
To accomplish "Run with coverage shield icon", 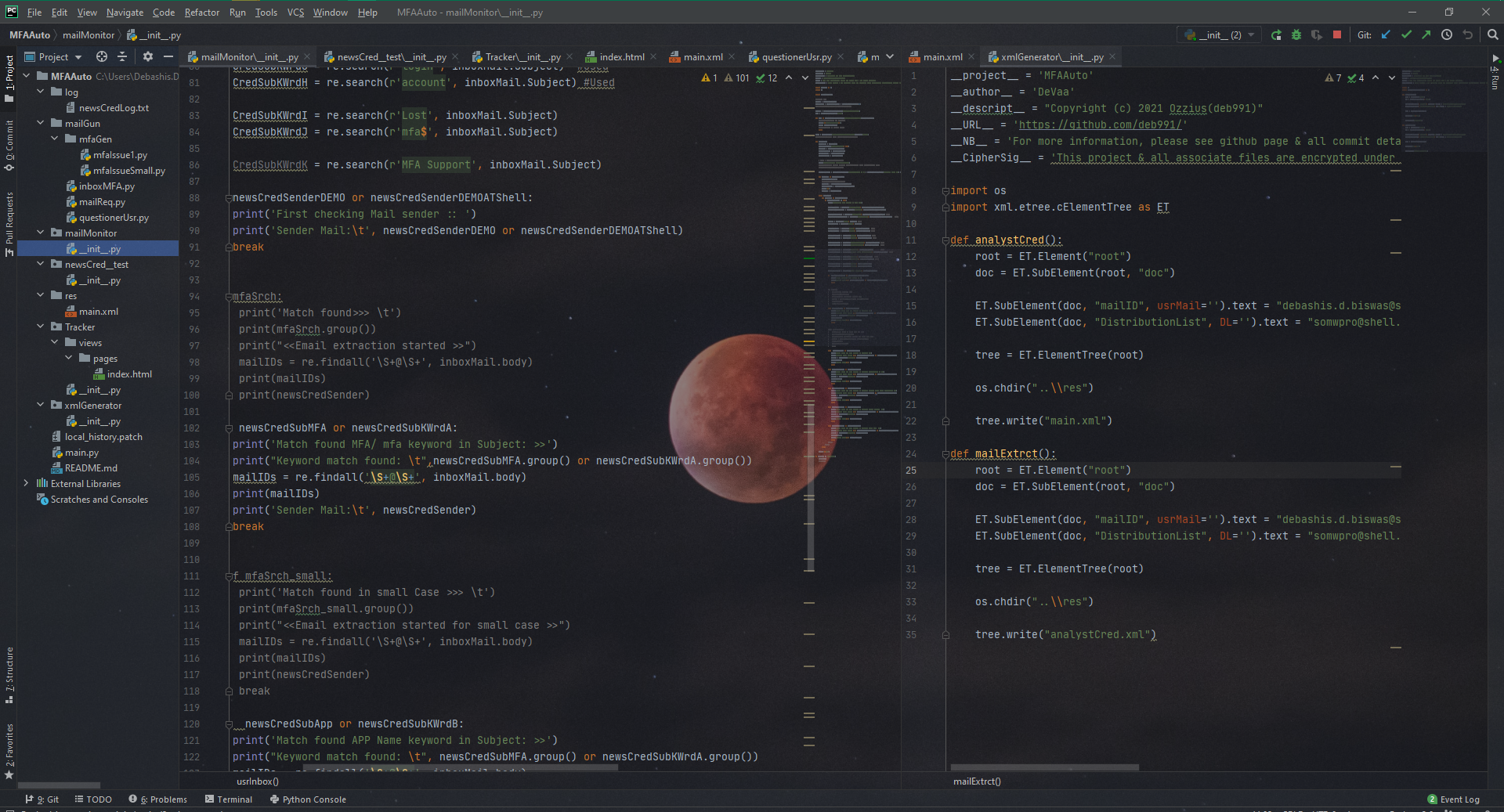I will click(1317, 35).
